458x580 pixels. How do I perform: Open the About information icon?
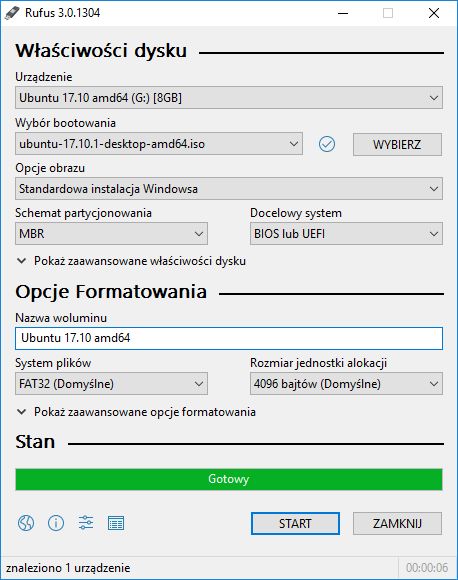pos(56,523)
